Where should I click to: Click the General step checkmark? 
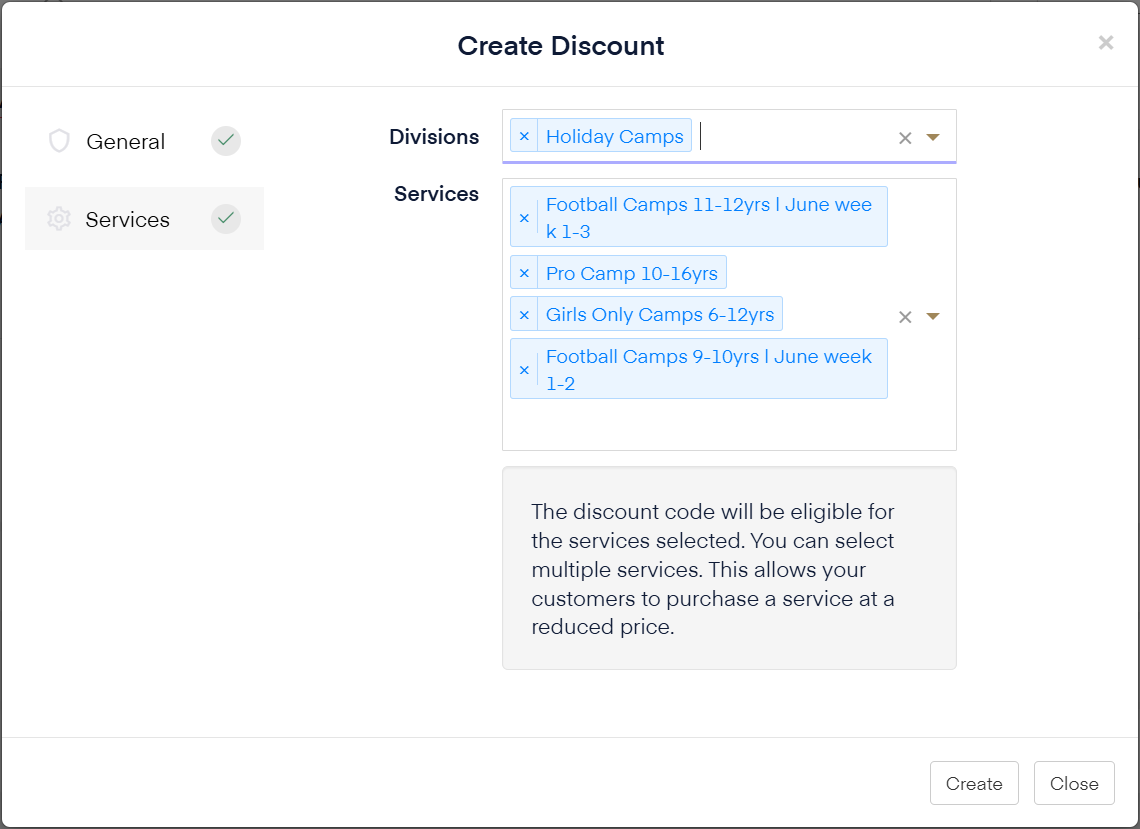pos(226,141)
